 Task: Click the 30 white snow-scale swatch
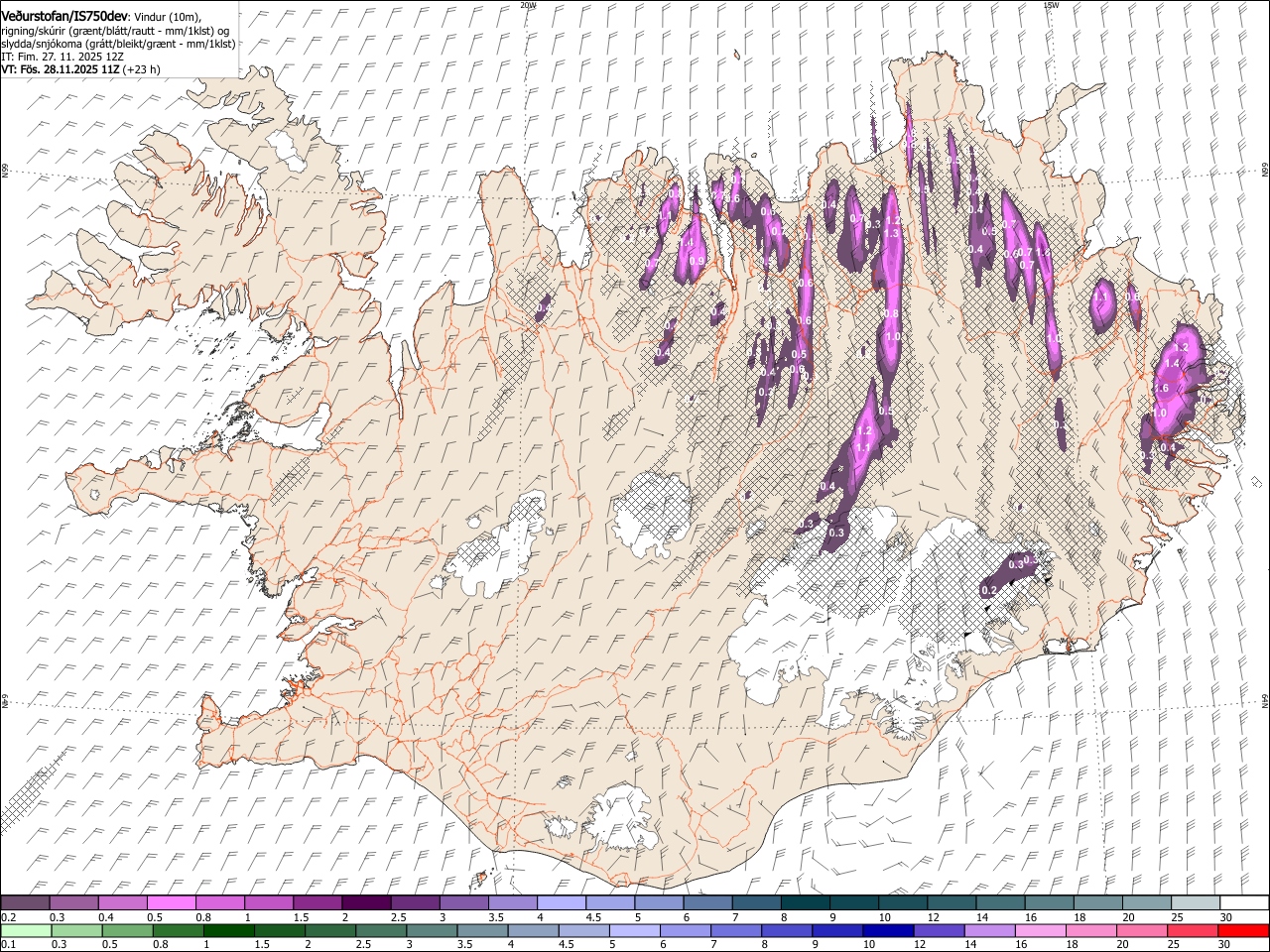1244,902
